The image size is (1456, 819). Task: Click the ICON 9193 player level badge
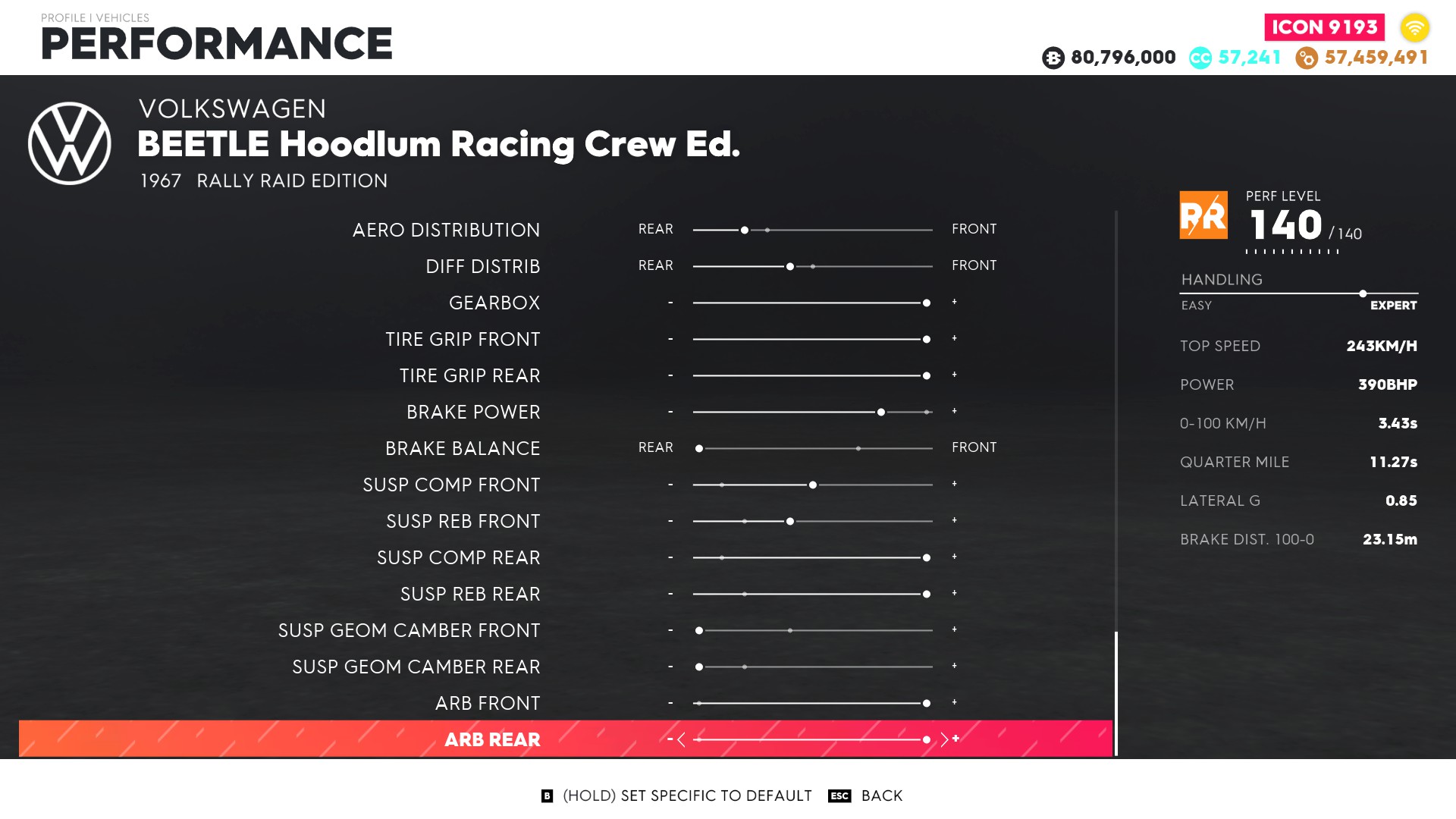[x=1323, y=27]
